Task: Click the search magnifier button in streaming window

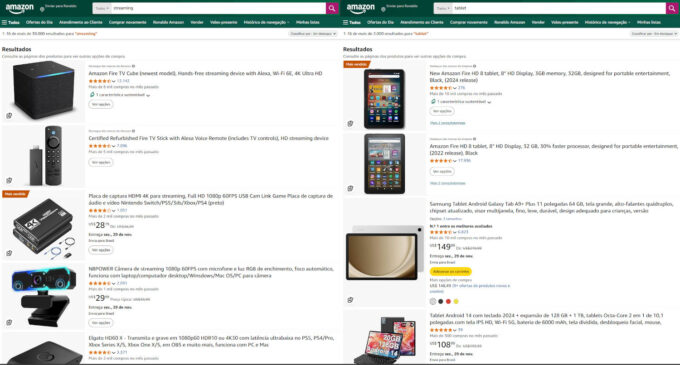Action: (x=332, y=8)
